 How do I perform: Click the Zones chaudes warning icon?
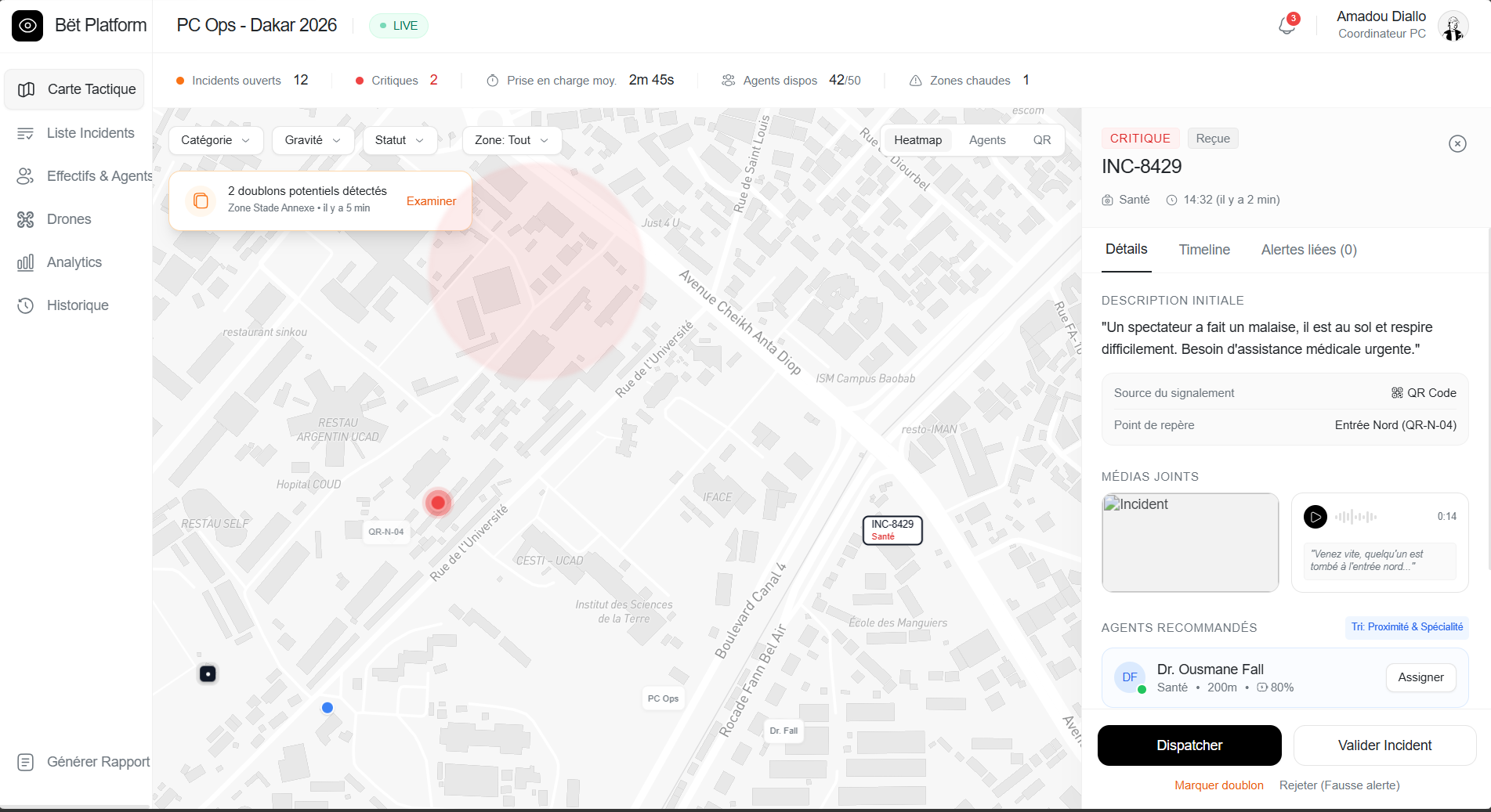tap(915, 81)
